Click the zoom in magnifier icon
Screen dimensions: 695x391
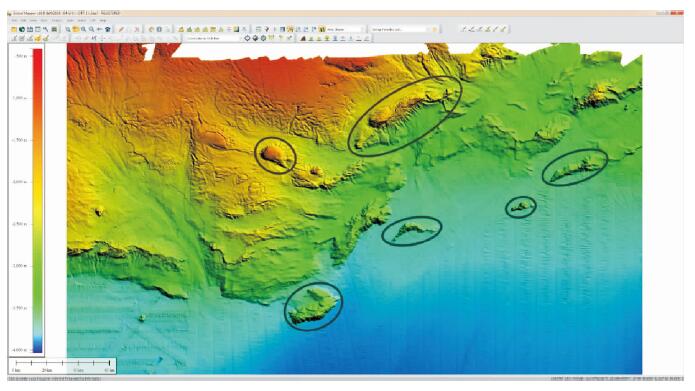pyautogui.click(x=83, y=29)
